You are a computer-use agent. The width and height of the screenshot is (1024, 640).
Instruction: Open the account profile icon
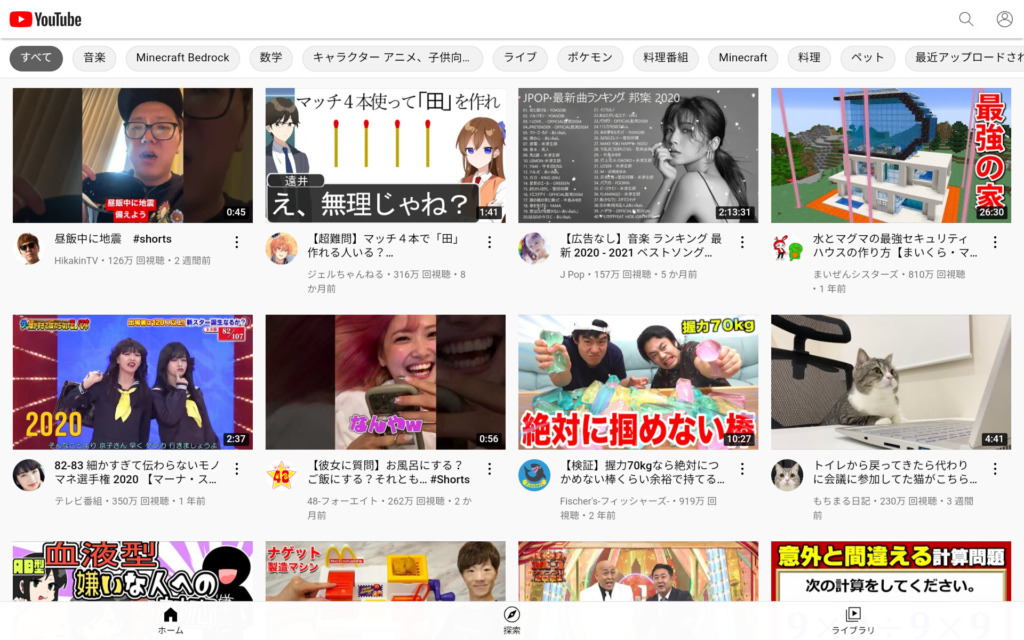(x=1004, y=19)
